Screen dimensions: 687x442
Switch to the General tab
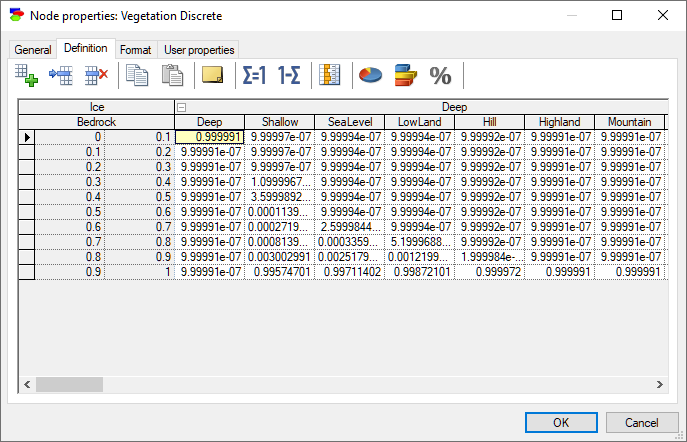point(33,50)
